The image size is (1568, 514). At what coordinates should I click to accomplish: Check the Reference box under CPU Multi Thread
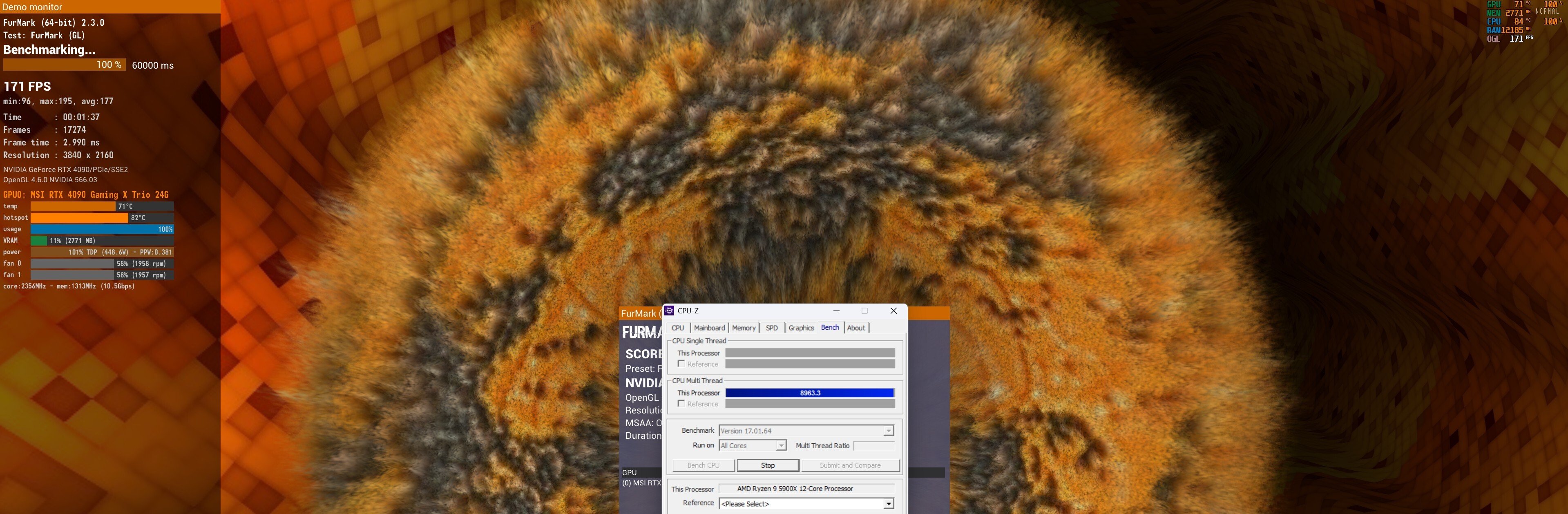click(x=681, y=403)
